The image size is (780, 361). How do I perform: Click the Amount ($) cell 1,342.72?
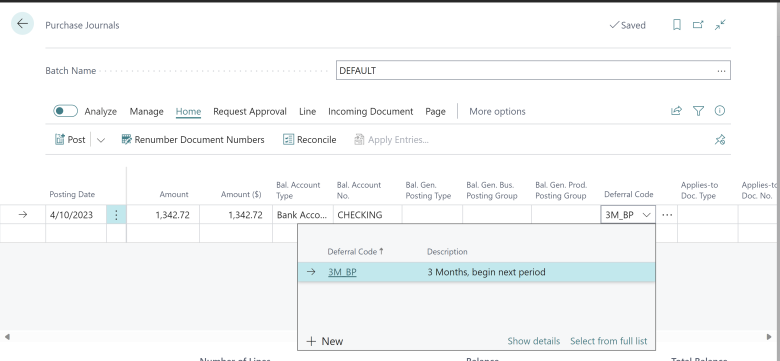[x=236, y=215]
